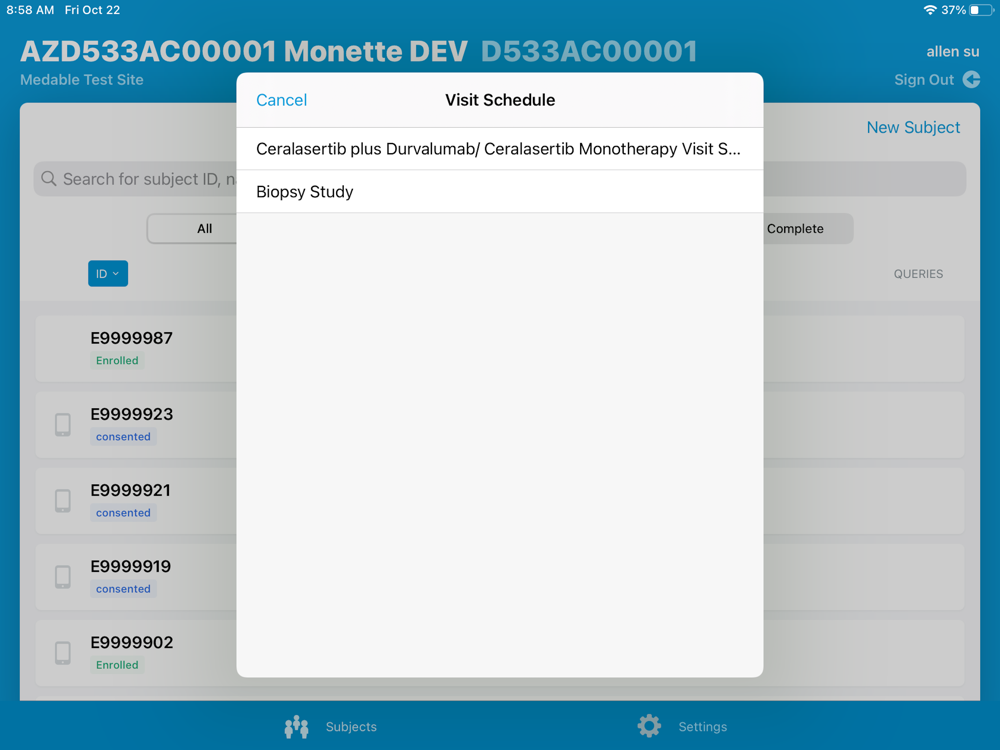This screenshot has width=1000, height=750.
Task: Tap the device icon beside E9999921
Action: tap(62, 501)
